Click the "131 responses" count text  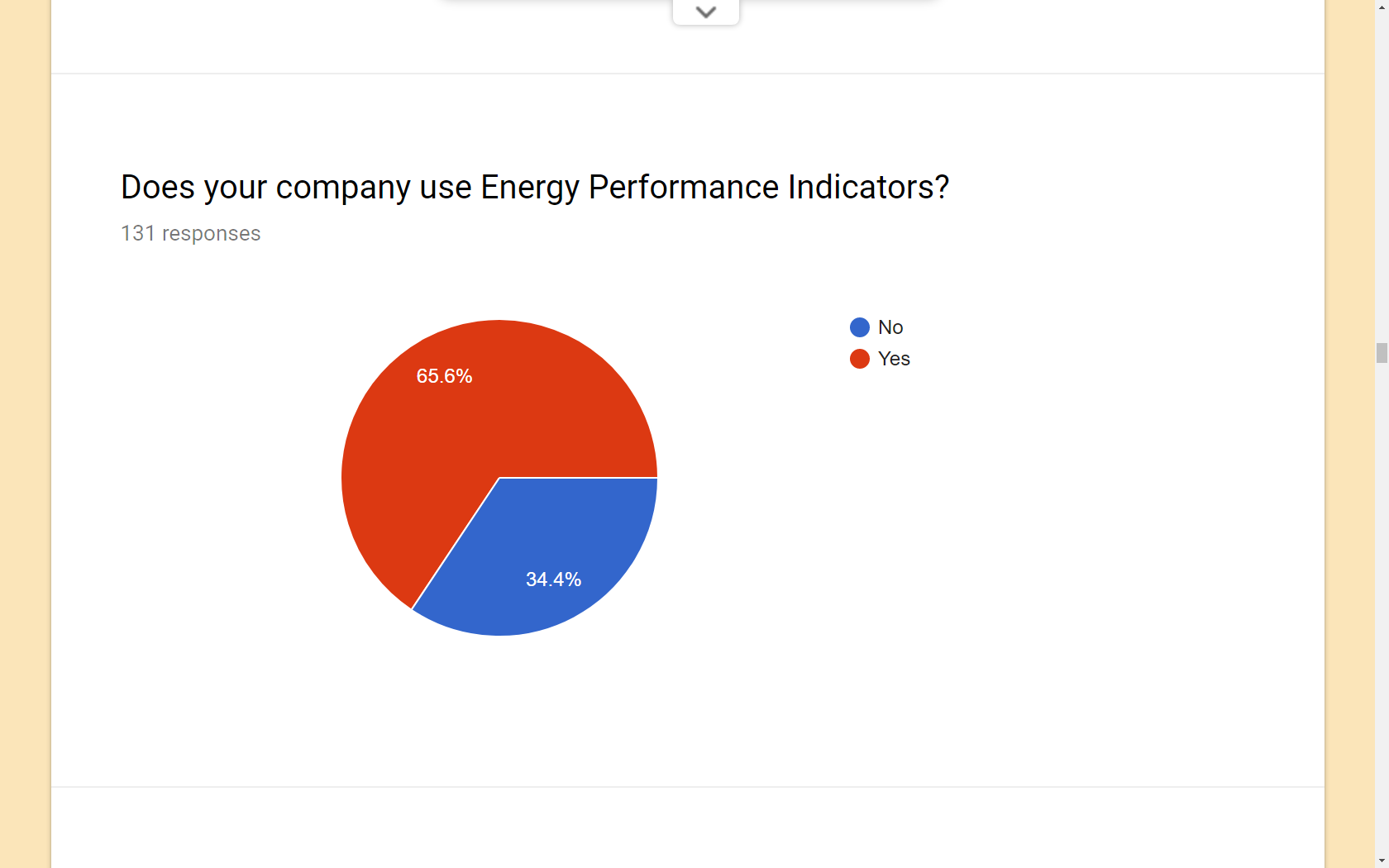click(190, 234)
